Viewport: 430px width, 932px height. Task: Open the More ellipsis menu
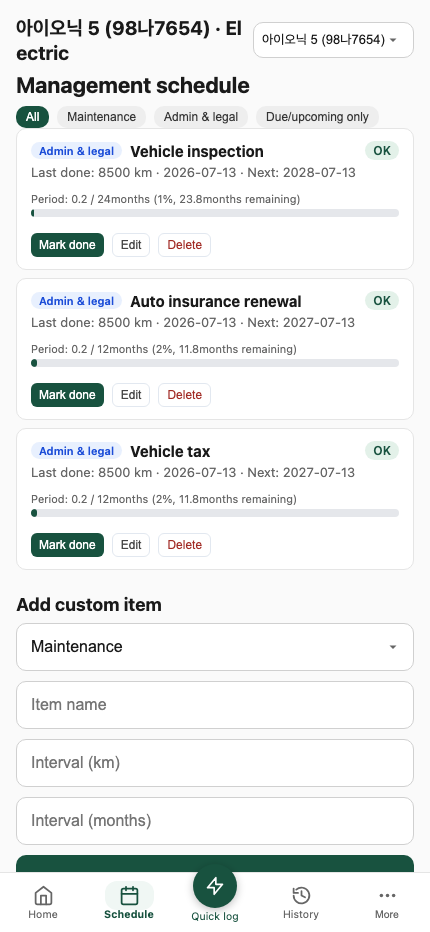coord(387,895)
